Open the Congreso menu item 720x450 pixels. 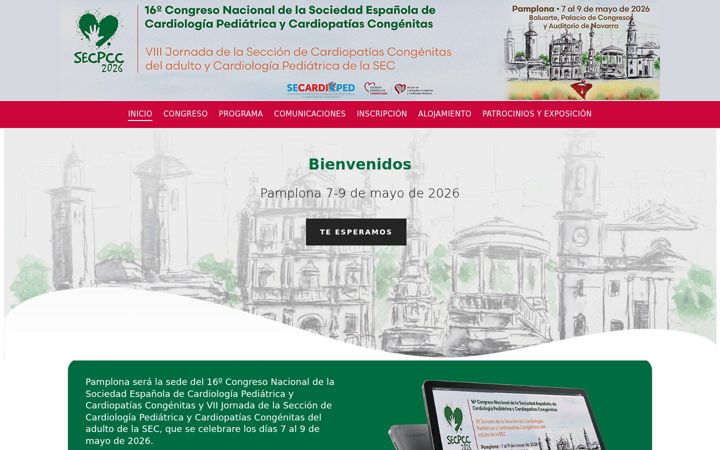(186, 113)
